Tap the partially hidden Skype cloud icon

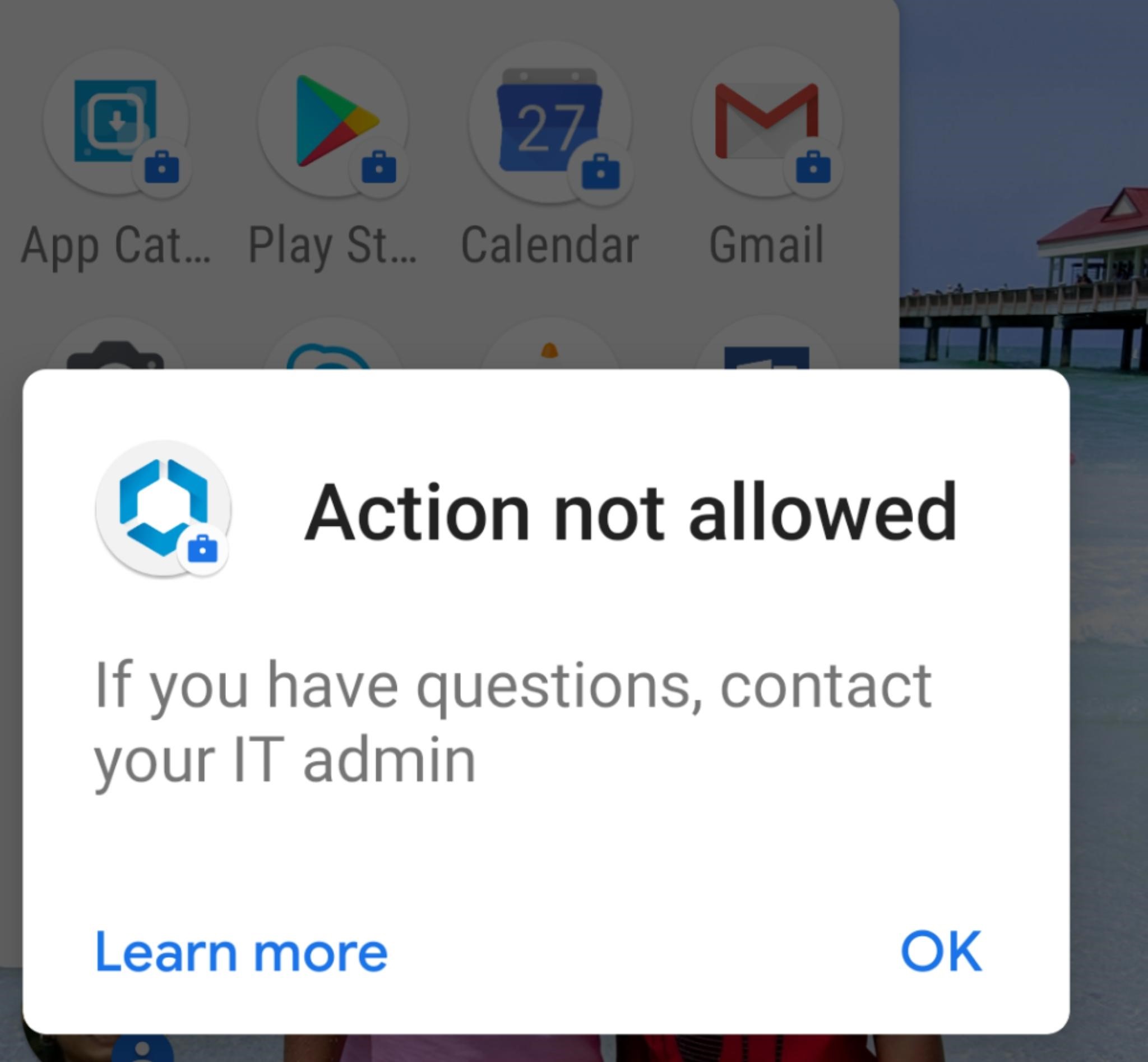point(332,355)
